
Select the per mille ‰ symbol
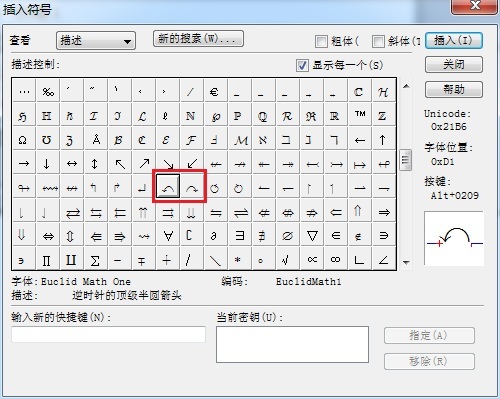[48, 91]
